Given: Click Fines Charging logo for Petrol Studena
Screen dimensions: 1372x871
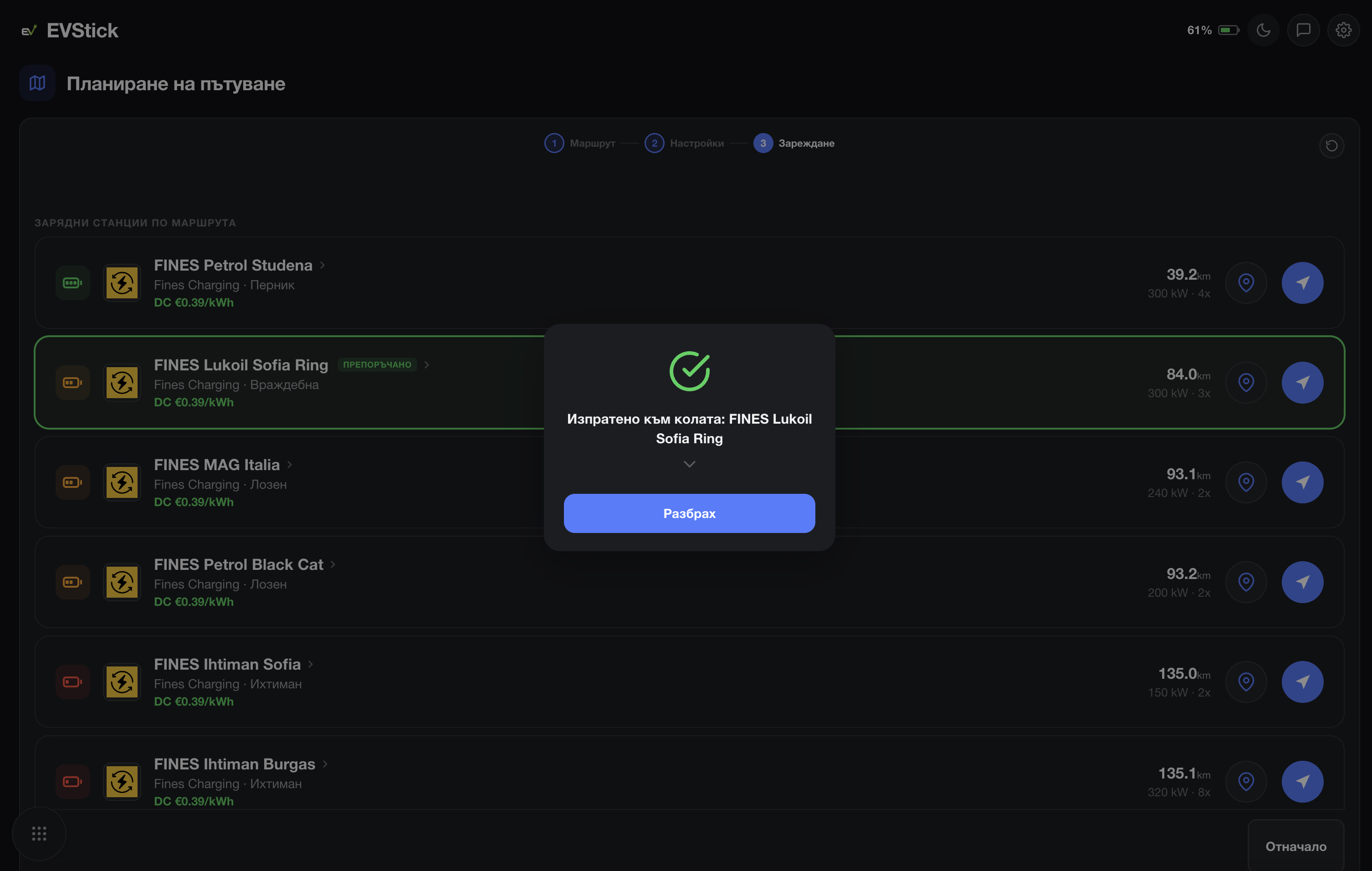Looking at the screenshot, I should tap(122, 282).
